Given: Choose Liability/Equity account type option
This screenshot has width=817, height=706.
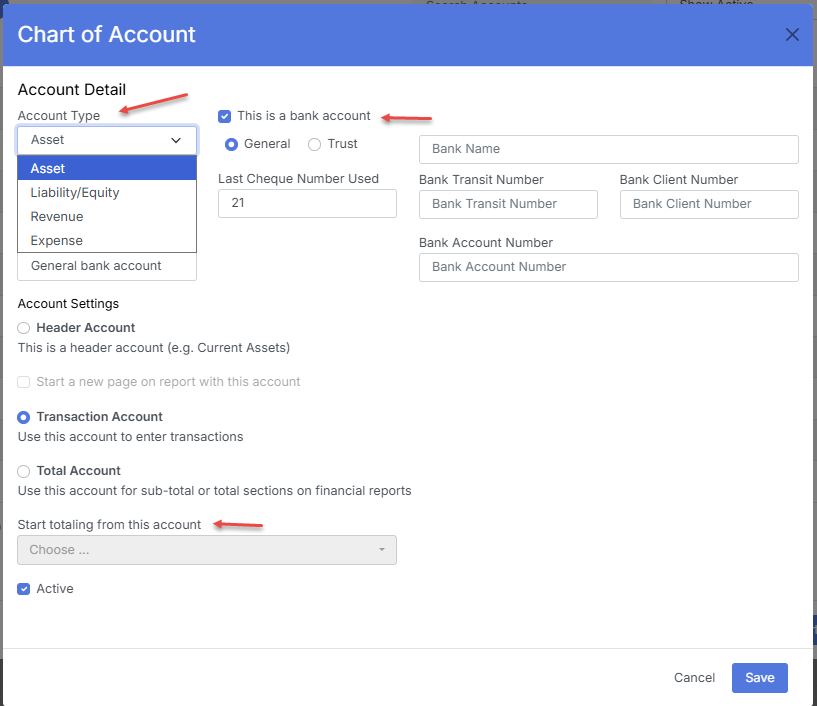Looking at the screenshot, I should [107, 192].
